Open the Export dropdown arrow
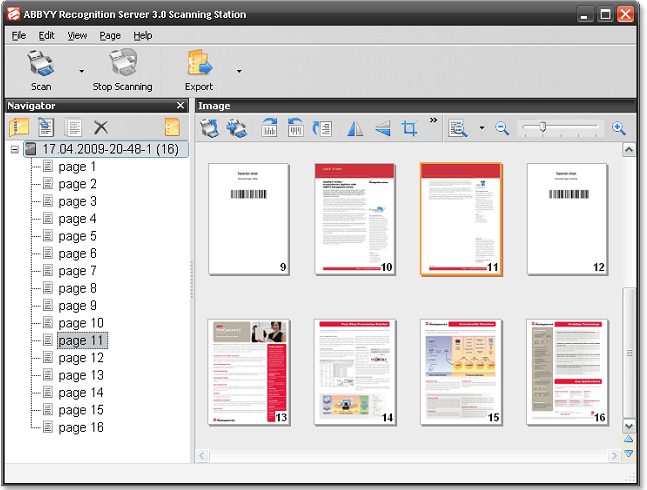Image resolution: width=647 pixels, height=490 pixels. point(238,72)
